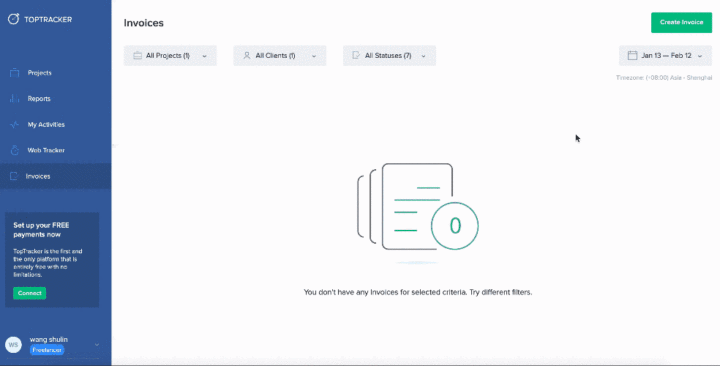Click the calendar icon in date range filter
Image resolution: width=720 pixels, height=366 pixels.
[632, 55]
